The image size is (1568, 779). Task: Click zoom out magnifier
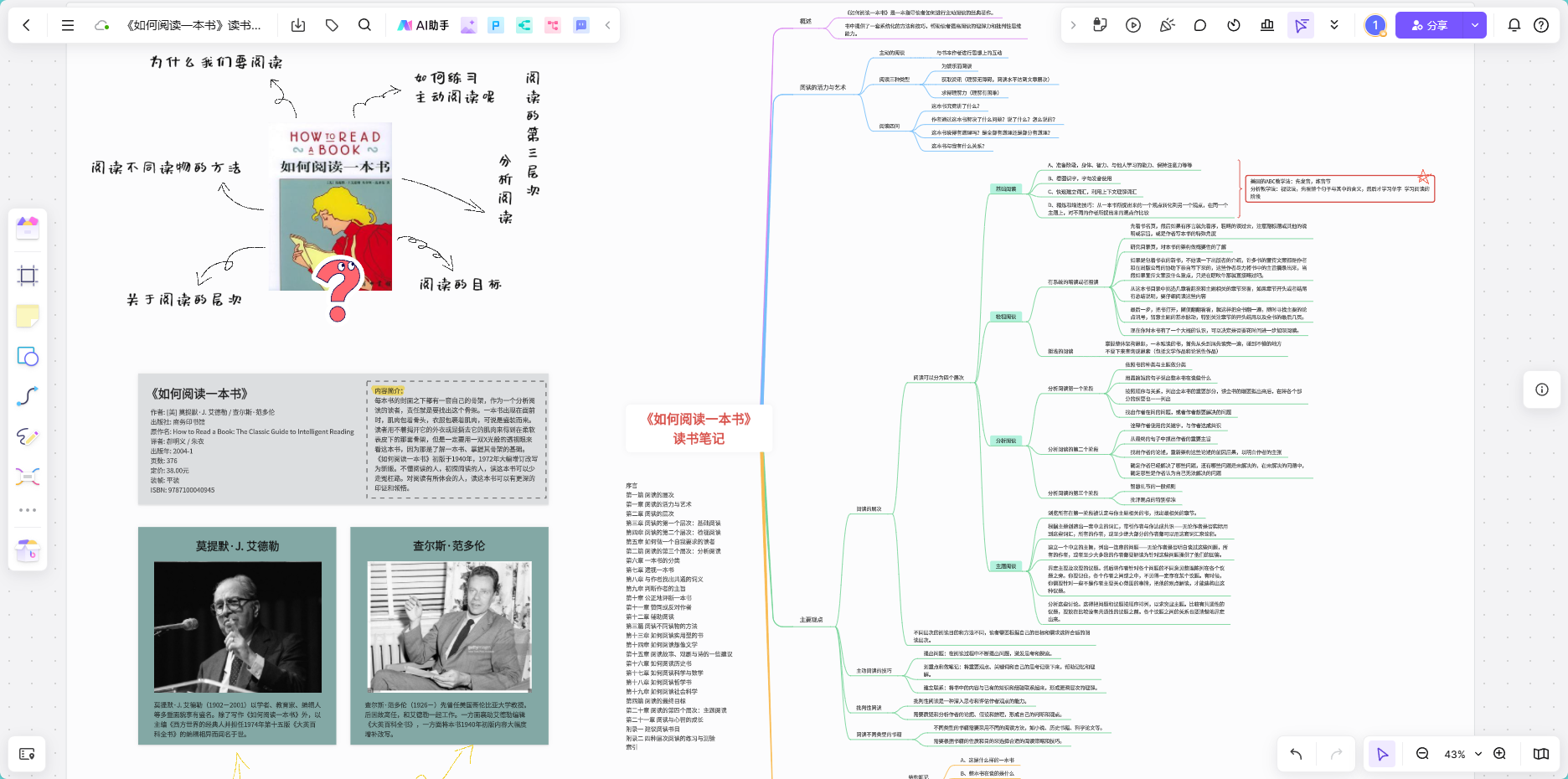1422,754
